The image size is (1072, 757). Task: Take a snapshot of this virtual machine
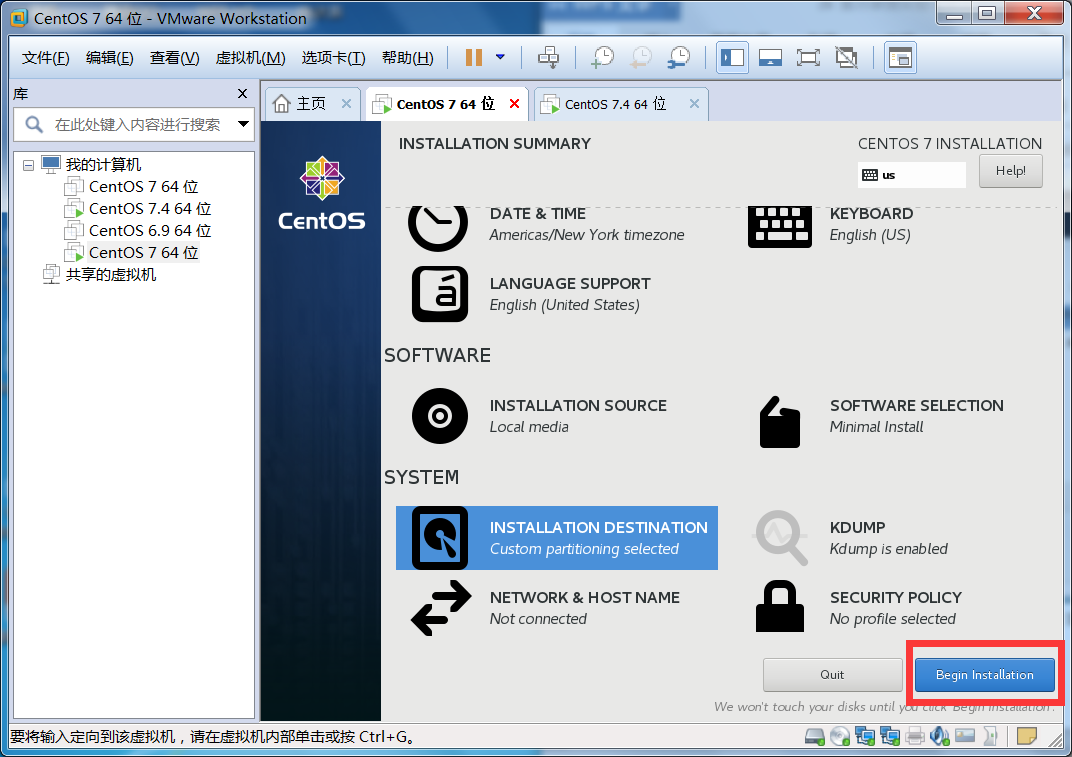pyautogui.click(x=602, y=57)
